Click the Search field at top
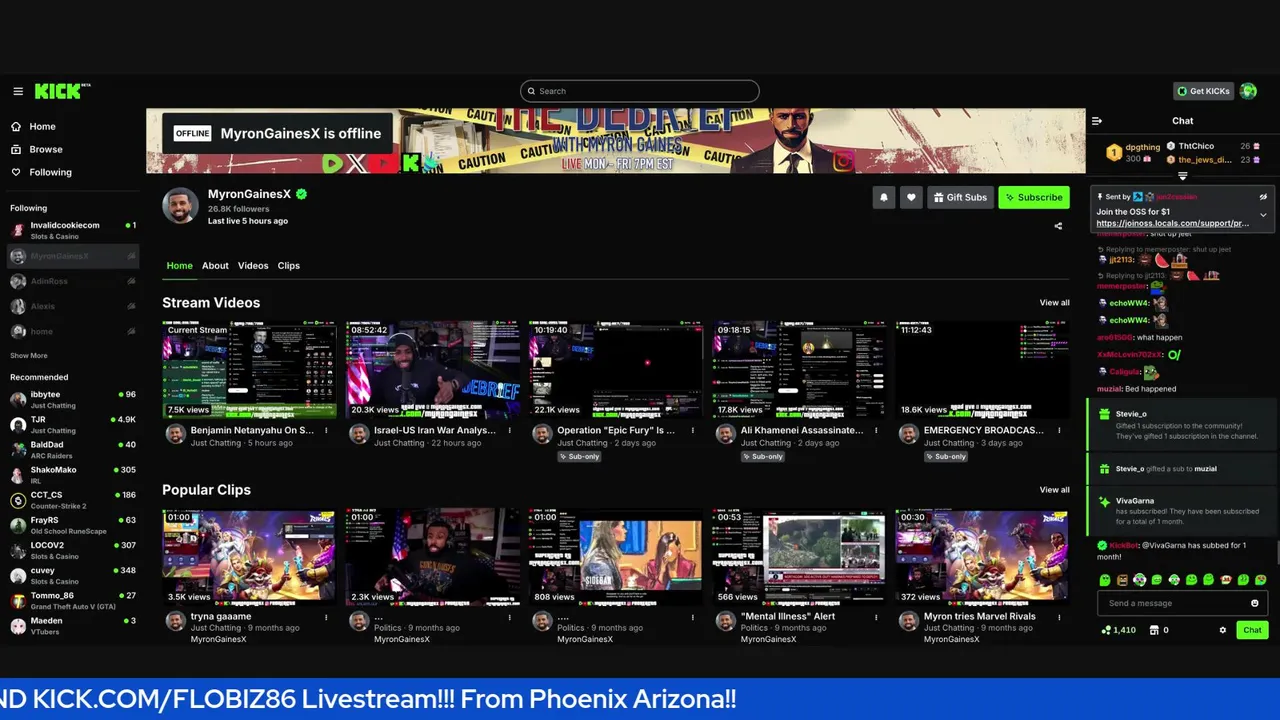The height and width of the screenshot is (720, 1280). click(x=640, y=91)
